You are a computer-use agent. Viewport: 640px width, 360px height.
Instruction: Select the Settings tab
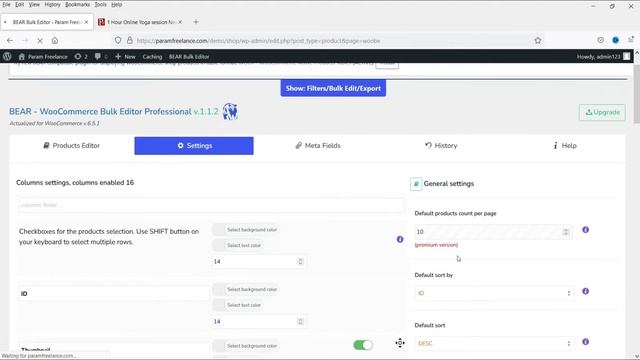[194, 146]
